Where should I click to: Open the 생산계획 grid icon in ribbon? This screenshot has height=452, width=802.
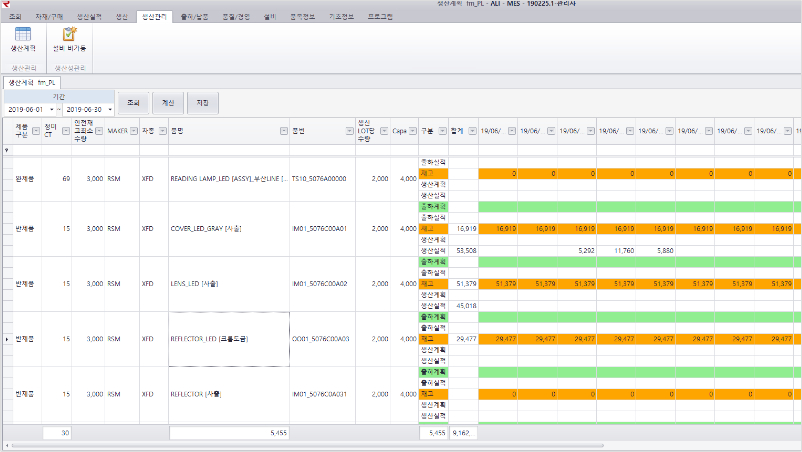click(x=23, y=35)
